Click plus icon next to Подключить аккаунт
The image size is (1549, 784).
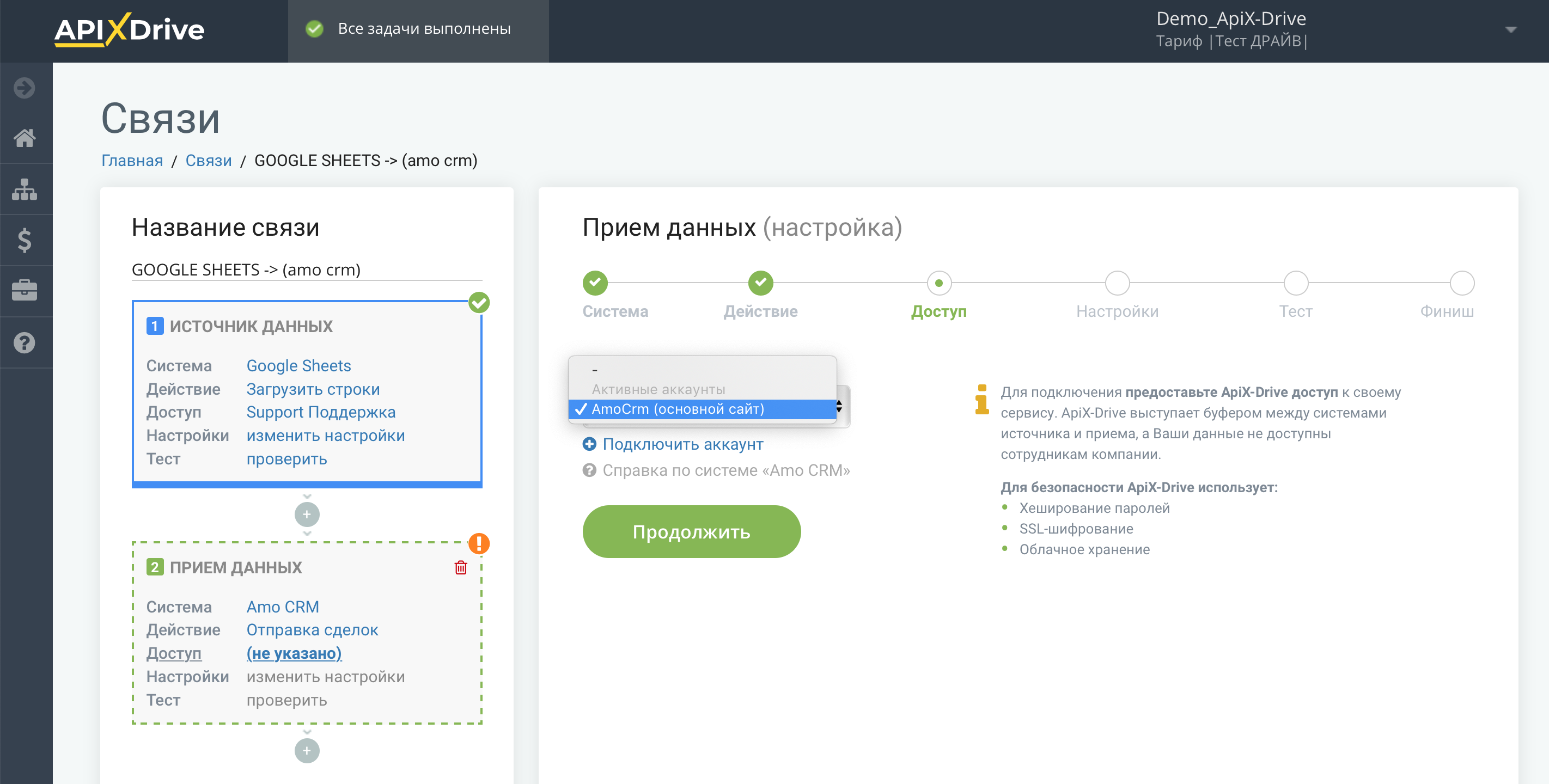coord(589,444)
